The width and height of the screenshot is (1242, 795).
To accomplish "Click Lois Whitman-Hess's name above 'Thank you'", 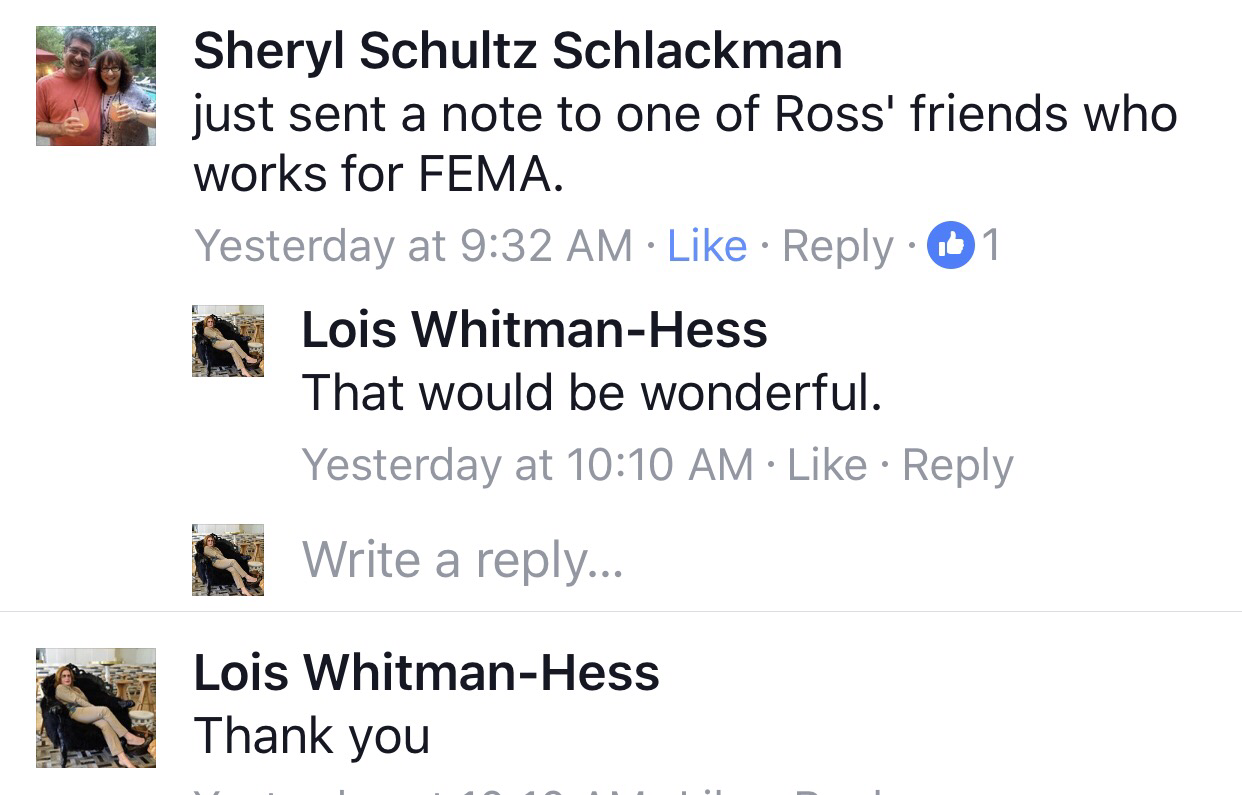I will (x=426, y=672).
